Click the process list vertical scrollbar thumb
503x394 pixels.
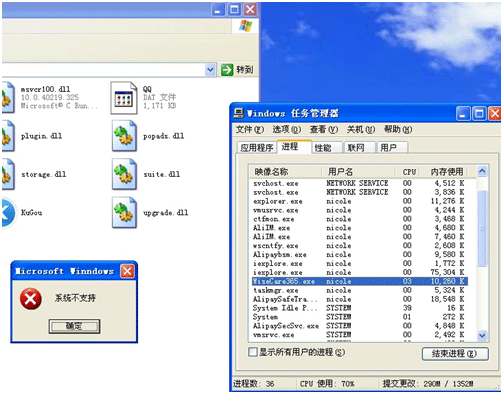click(482, 228)
